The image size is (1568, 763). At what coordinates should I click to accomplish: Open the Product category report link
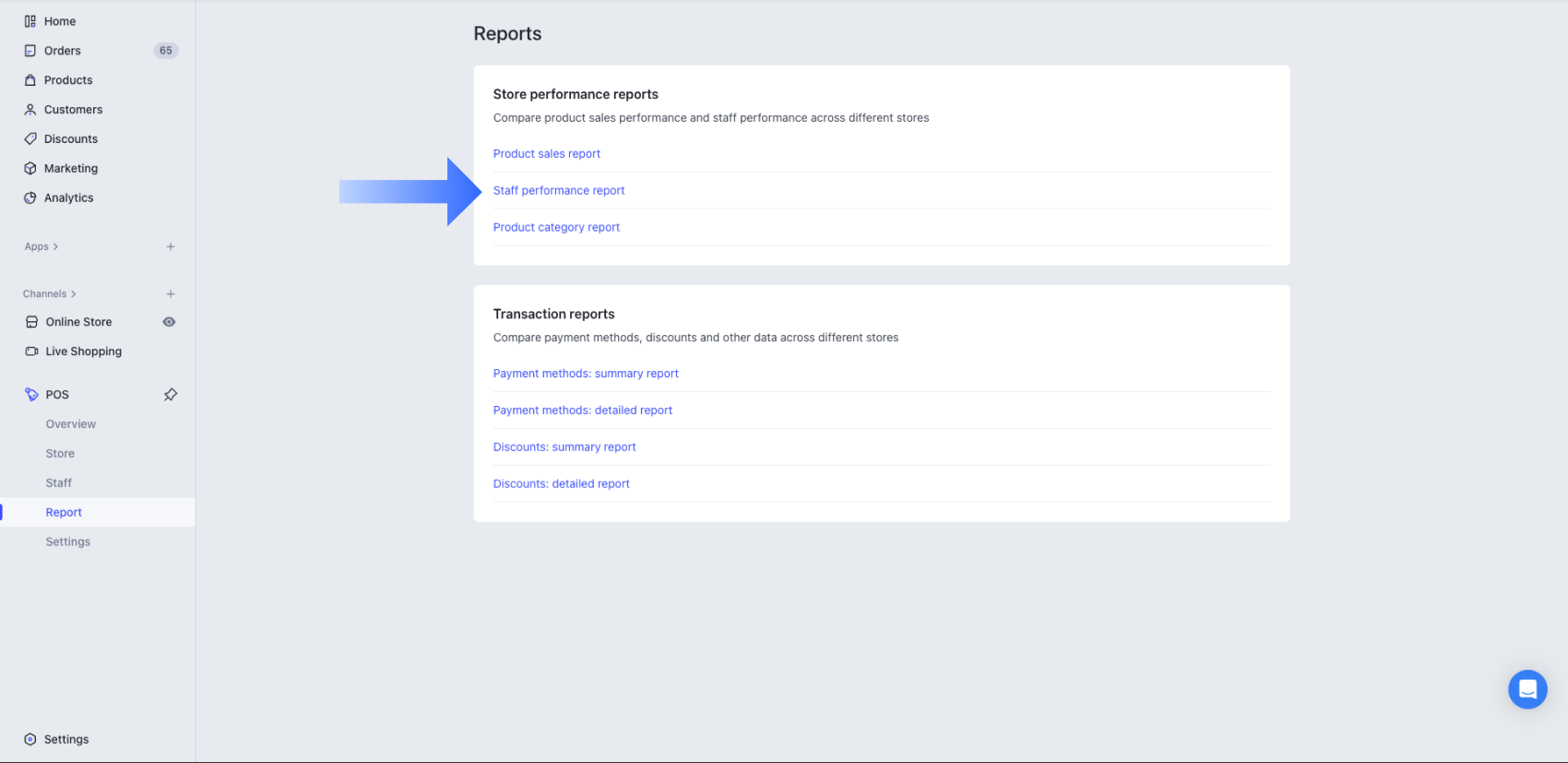556,228
